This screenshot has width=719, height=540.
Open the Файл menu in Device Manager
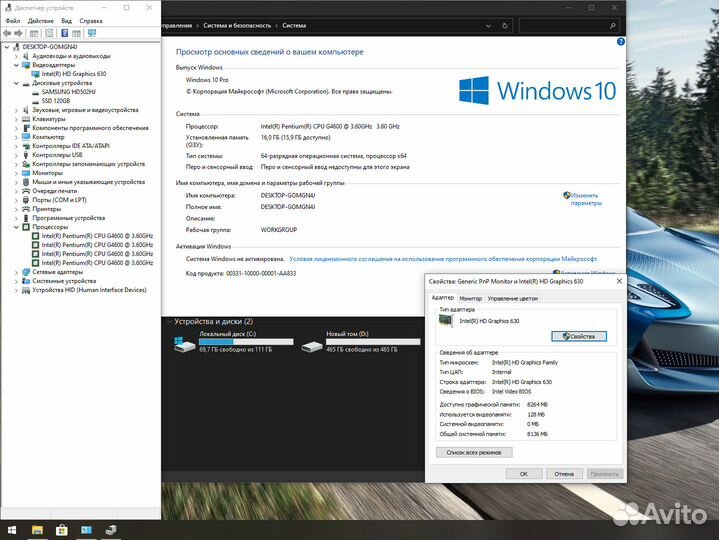(x=12, y=21)
